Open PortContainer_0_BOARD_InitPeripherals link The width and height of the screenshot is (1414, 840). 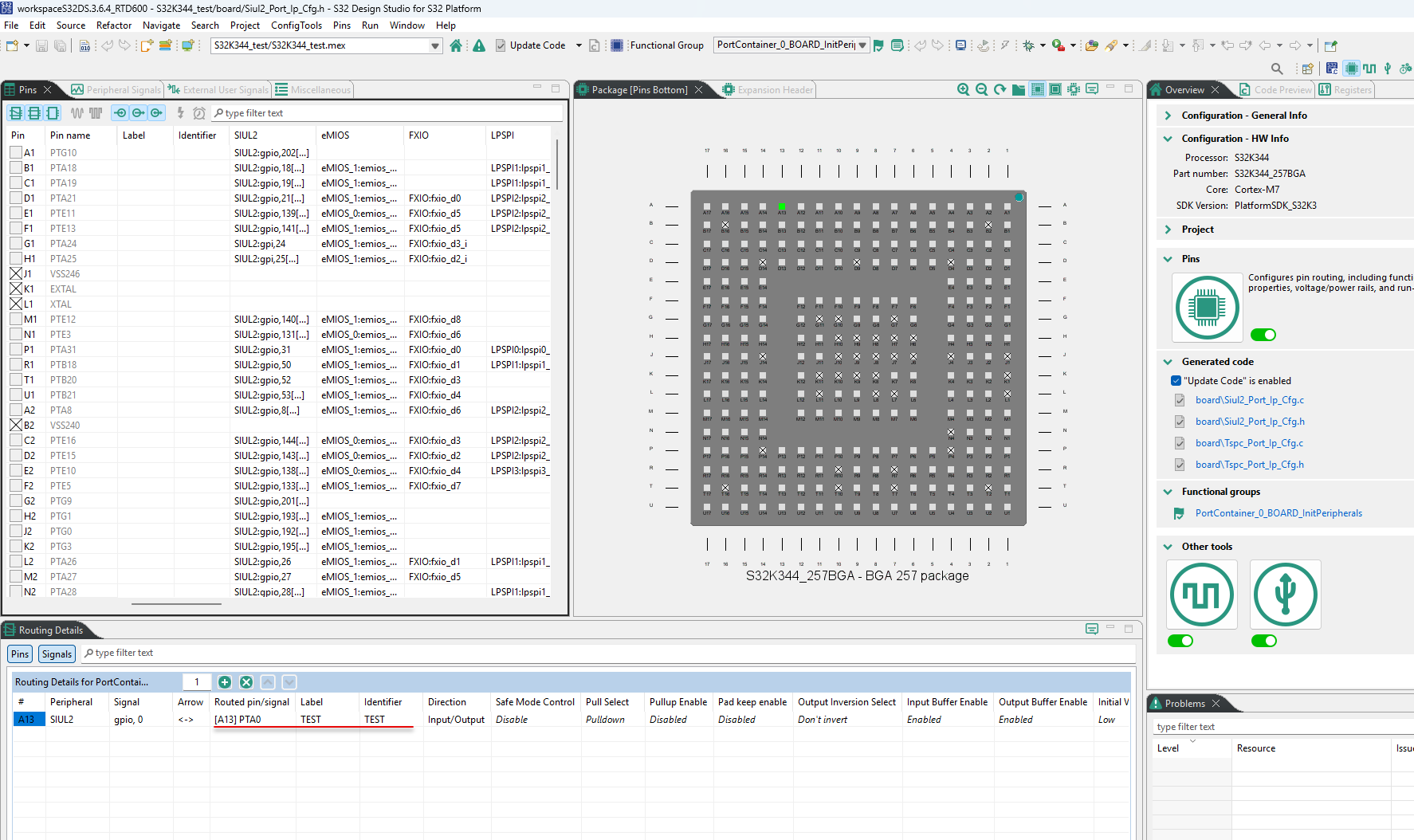coord(1278,513)
